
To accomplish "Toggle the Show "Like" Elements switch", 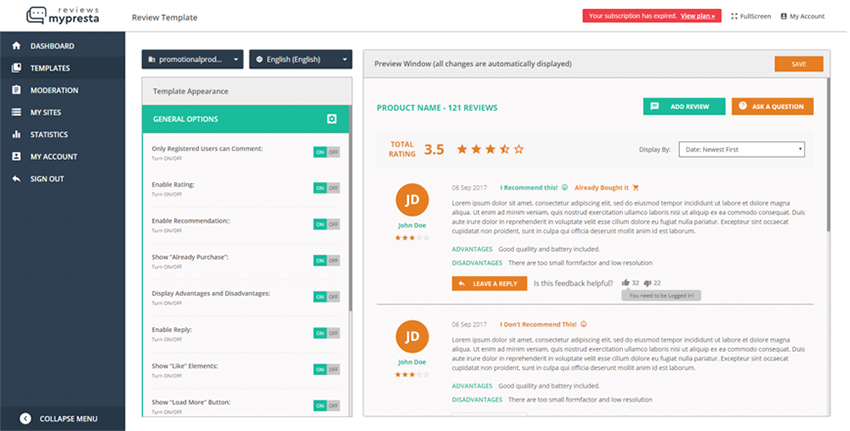I will click(326, 370).
